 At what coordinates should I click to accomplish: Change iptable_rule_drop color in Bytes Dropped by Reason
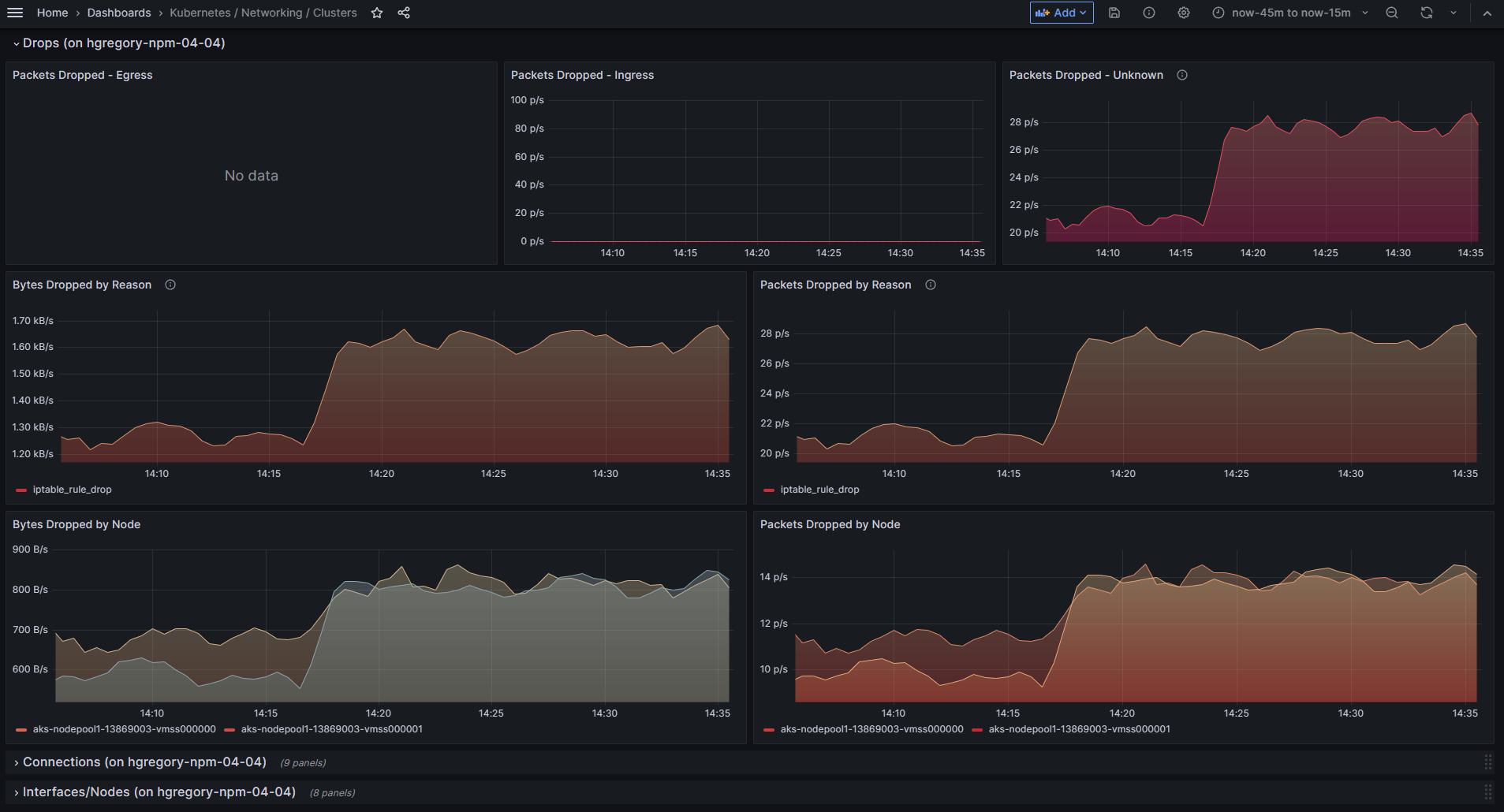(x=21, y=490)
